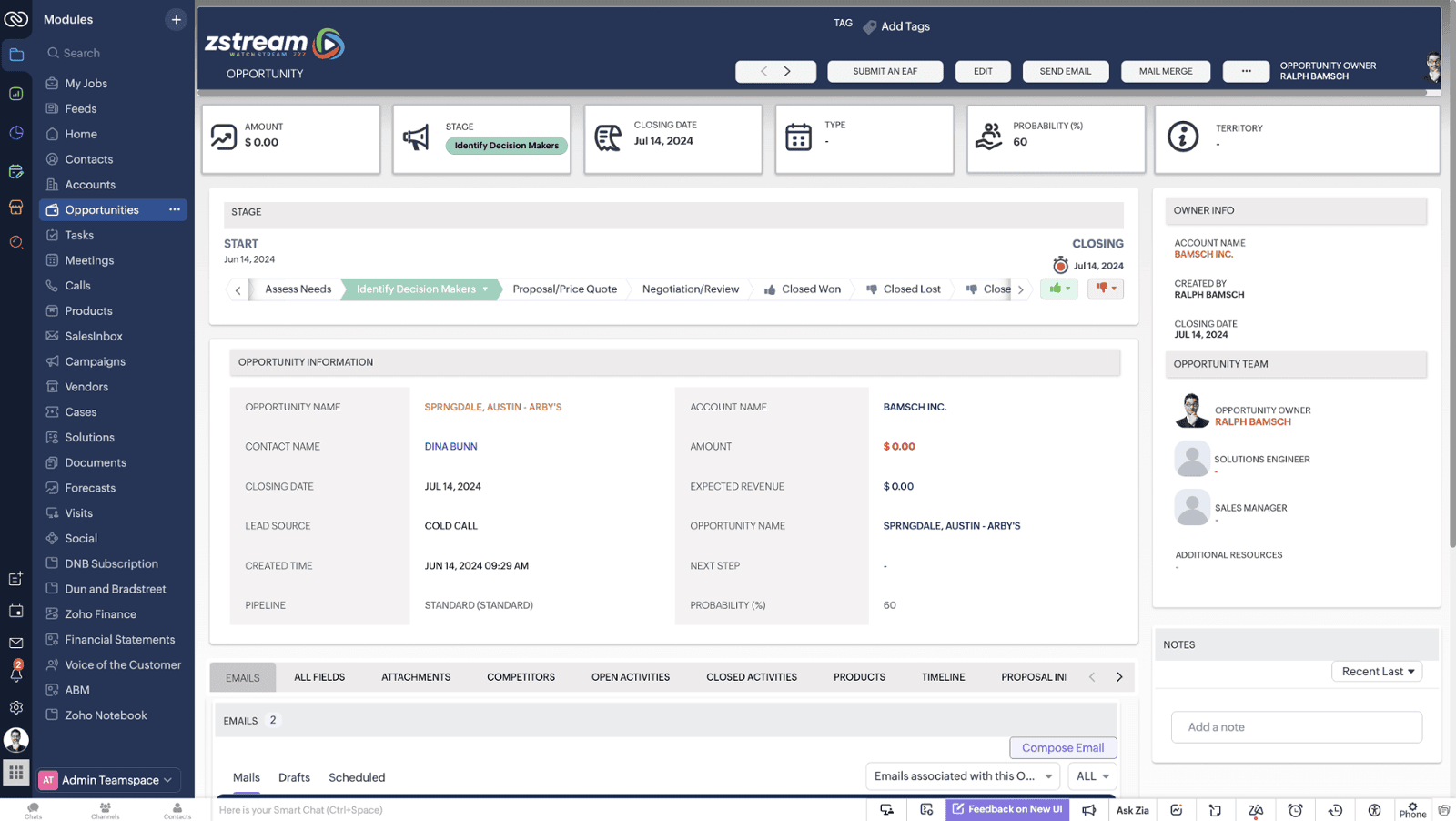Open the ALL email filter dropdown
The height and width of the screenshot is (821, 1456).
tap(1092, 776)
